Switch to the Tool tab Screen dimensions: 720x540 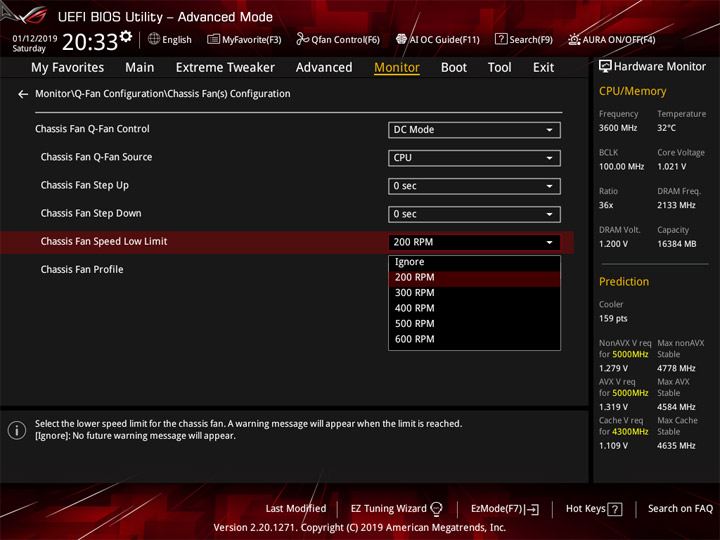(x=500, y=68)
